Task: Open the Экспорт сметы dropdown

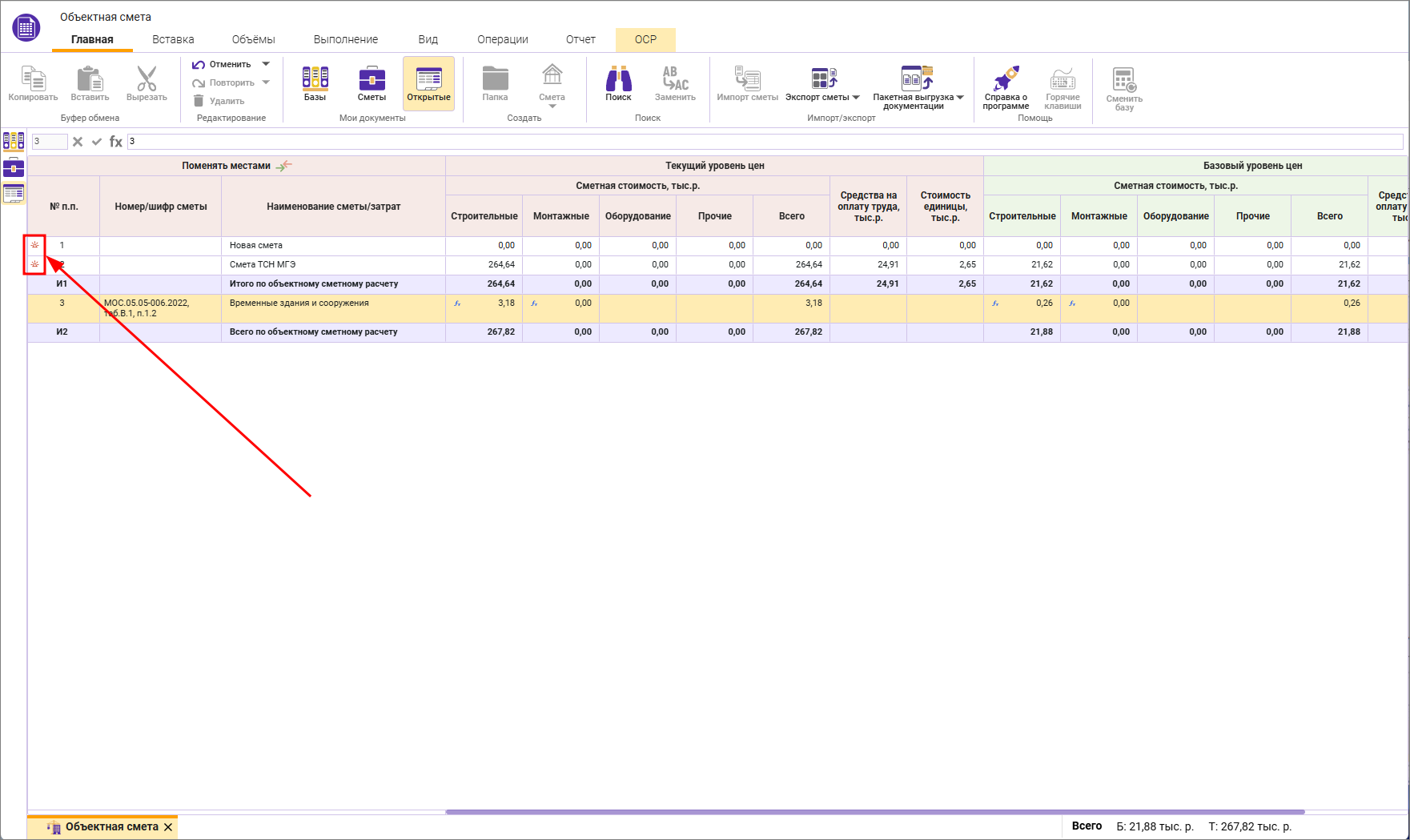Action: click(856, 98)
